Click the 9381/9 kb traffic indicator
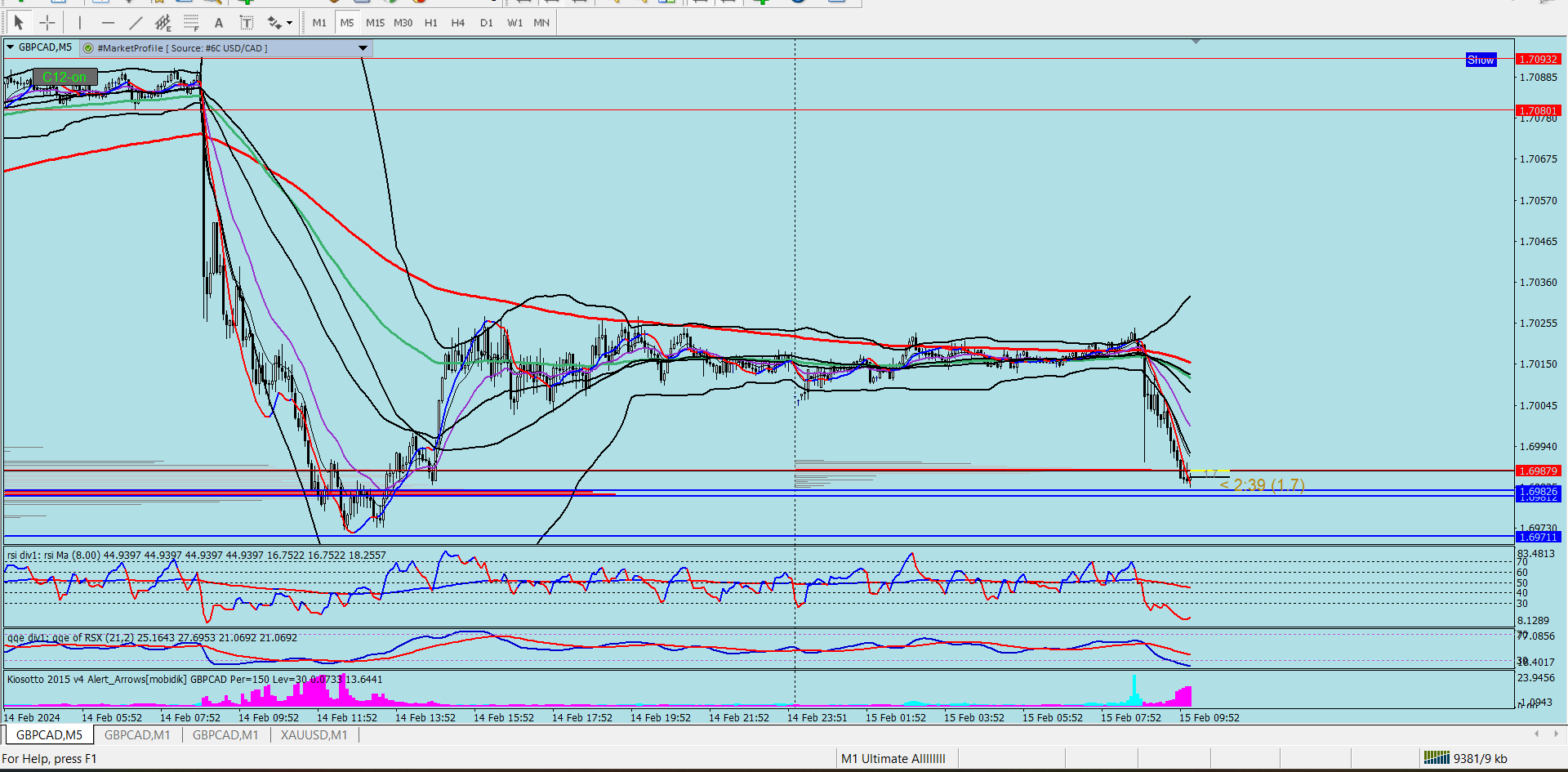 point(1481,759)
